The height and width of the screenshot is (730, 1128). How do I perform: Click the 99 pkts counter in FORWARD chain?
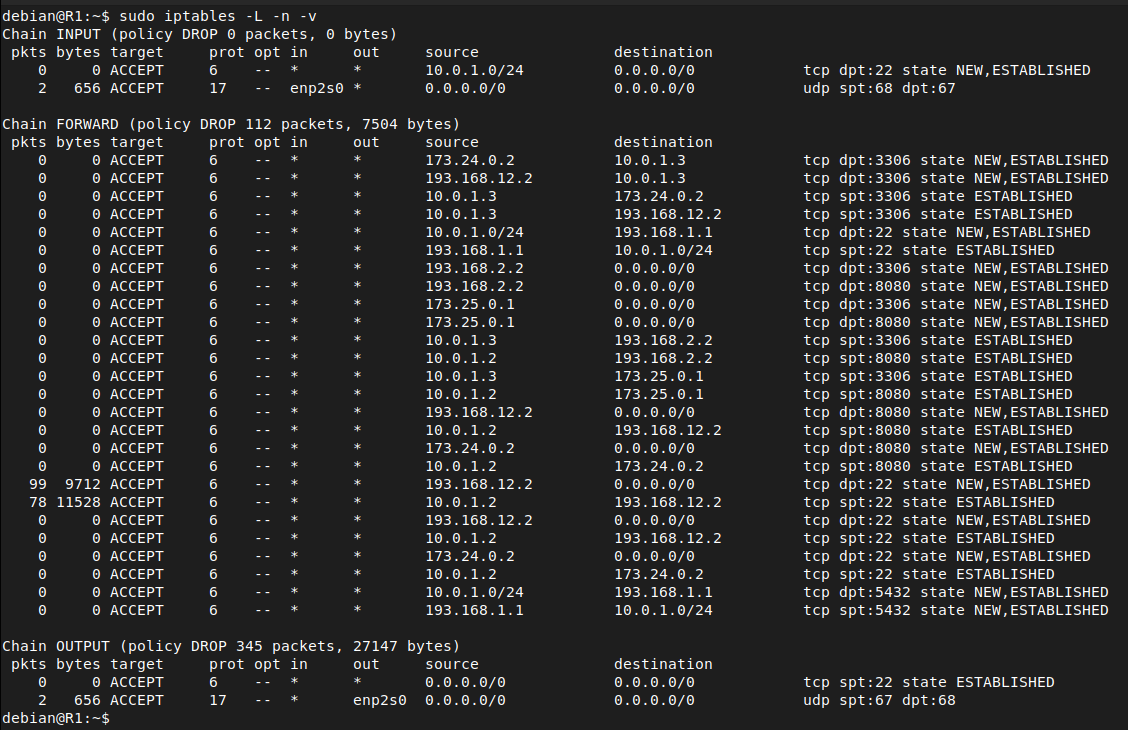coord(38,484)
